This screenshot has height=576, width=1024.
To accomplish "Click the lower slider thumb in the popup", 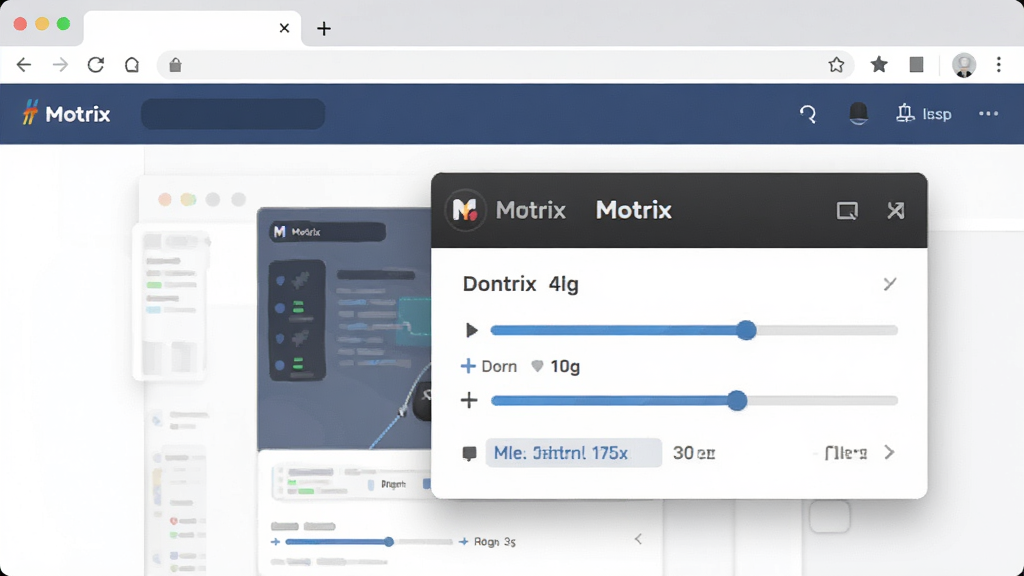I will click(x=737, y=400).
